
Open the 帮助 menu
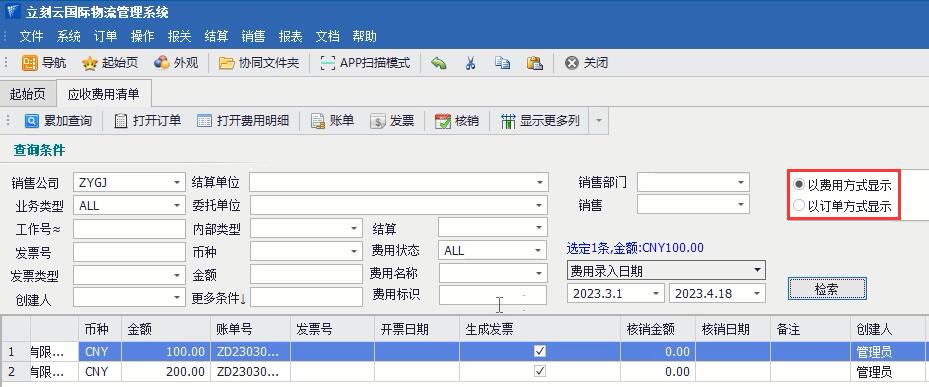pyautogui.click(x=364, y=37)
